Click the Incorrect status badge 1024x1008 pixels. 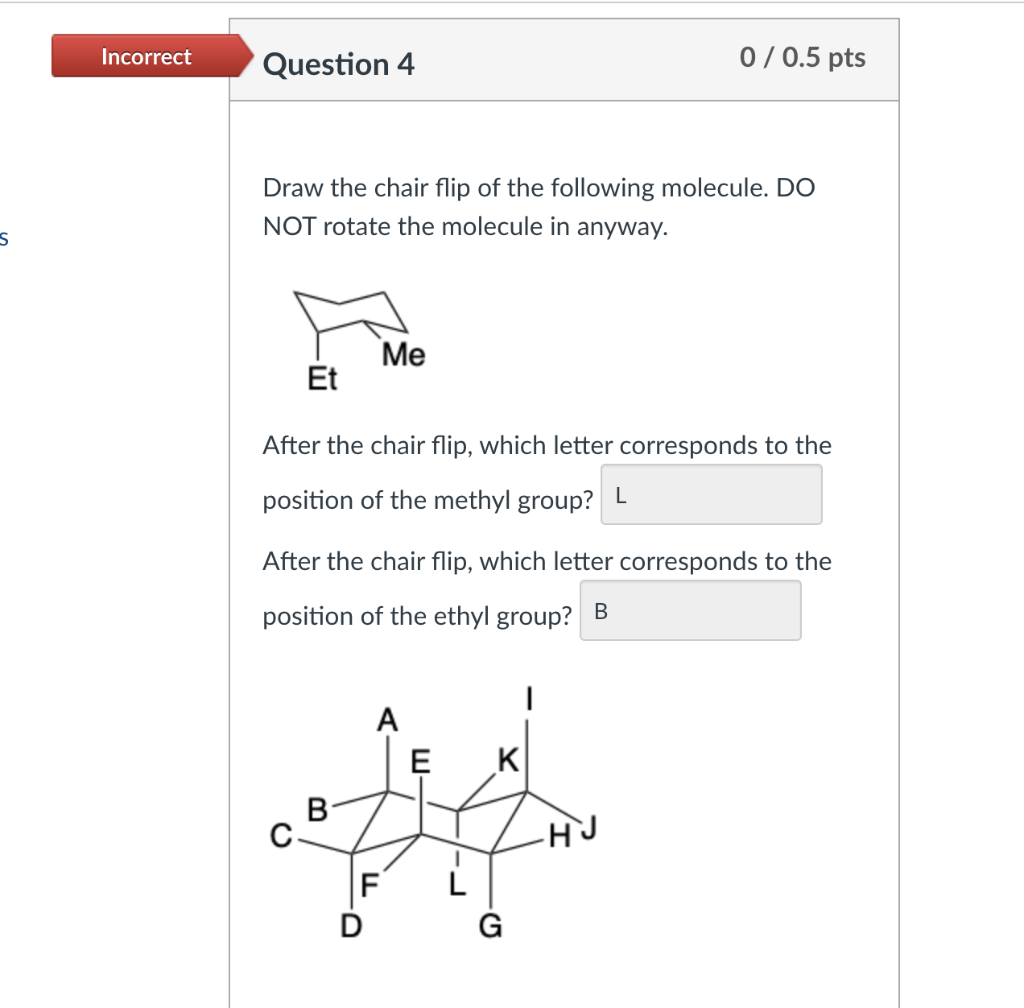coord(145,56)
